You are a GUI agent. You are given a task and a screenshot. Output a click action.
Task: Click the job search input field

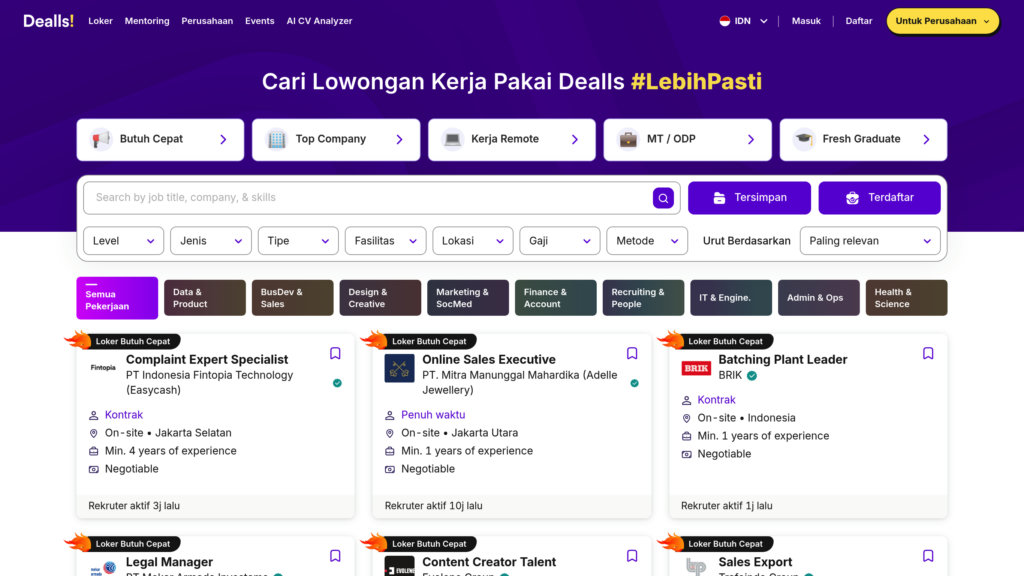pyautogui.click(x=370, y=198)
